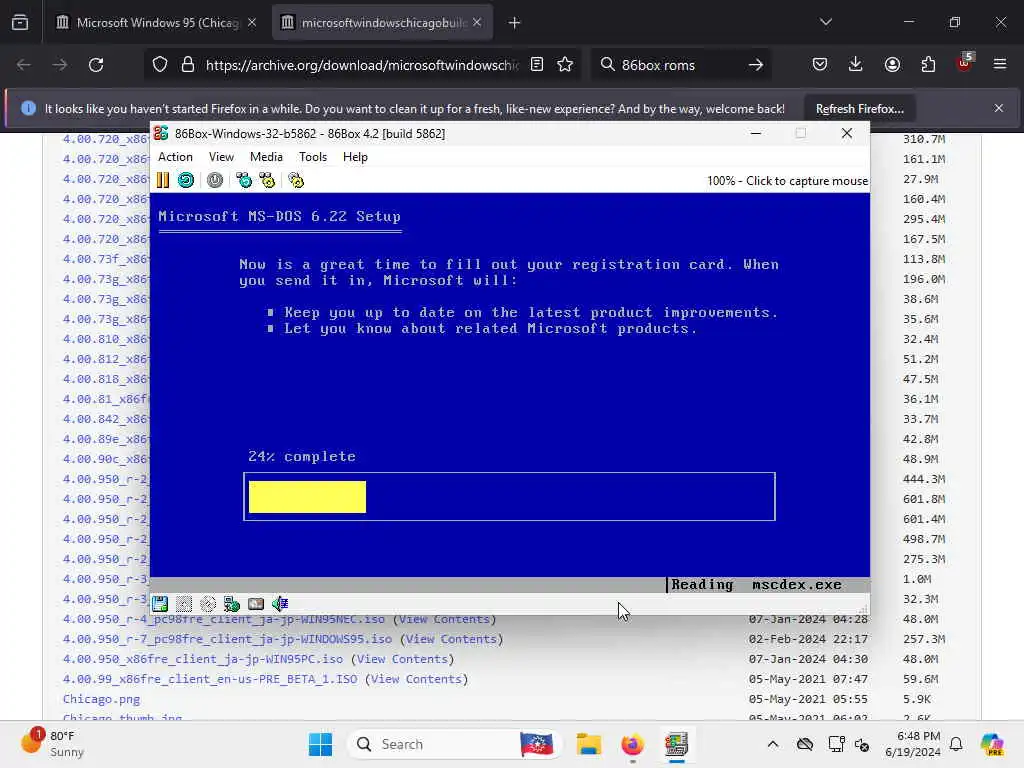The width and height of the screenshot is (1024, 768).
Task: Open the Action menu in 86Box
Action: [x=176, y=157]
